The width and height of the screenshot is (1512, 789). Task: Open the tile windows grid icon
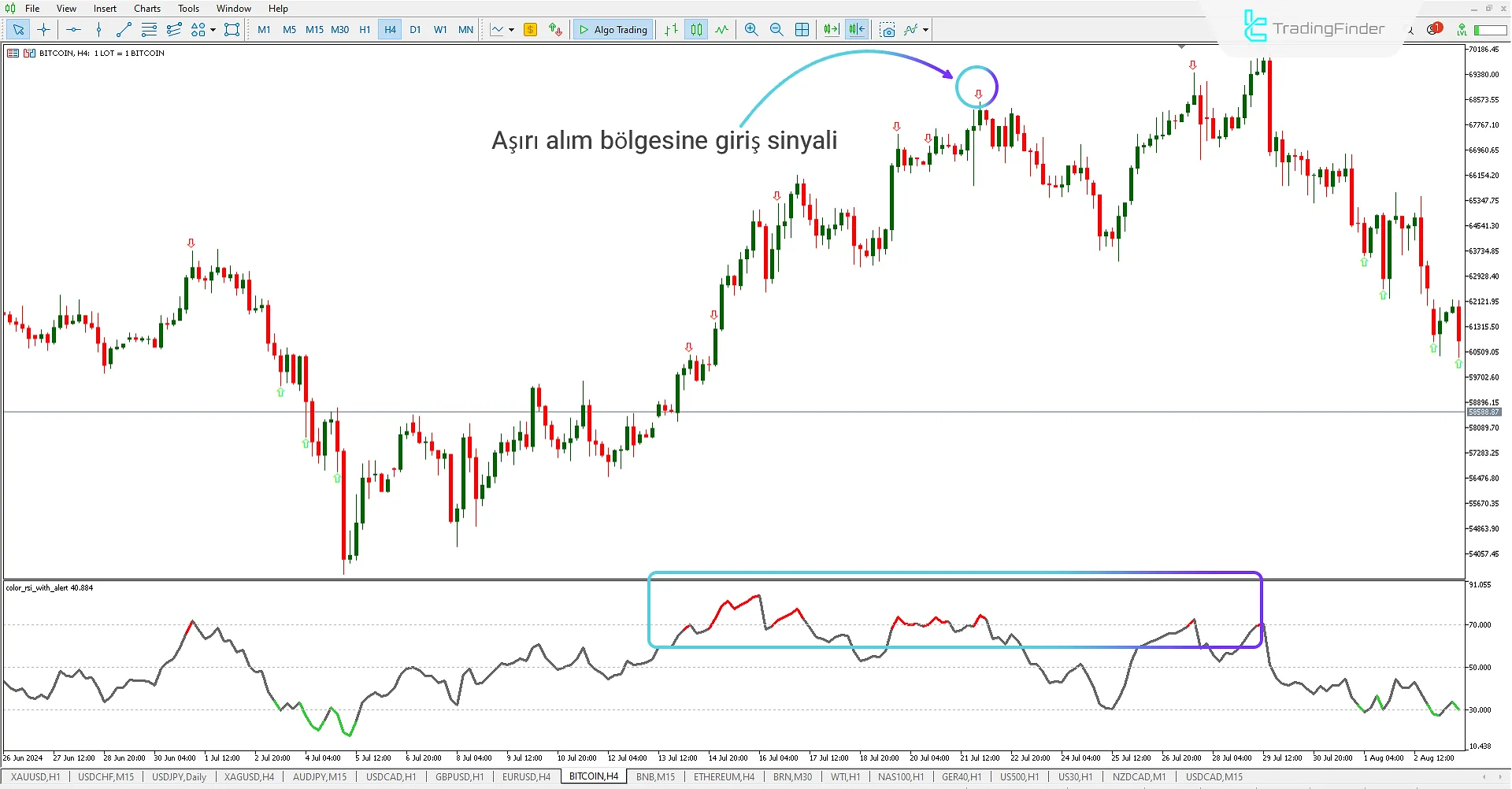click(802, 30)
